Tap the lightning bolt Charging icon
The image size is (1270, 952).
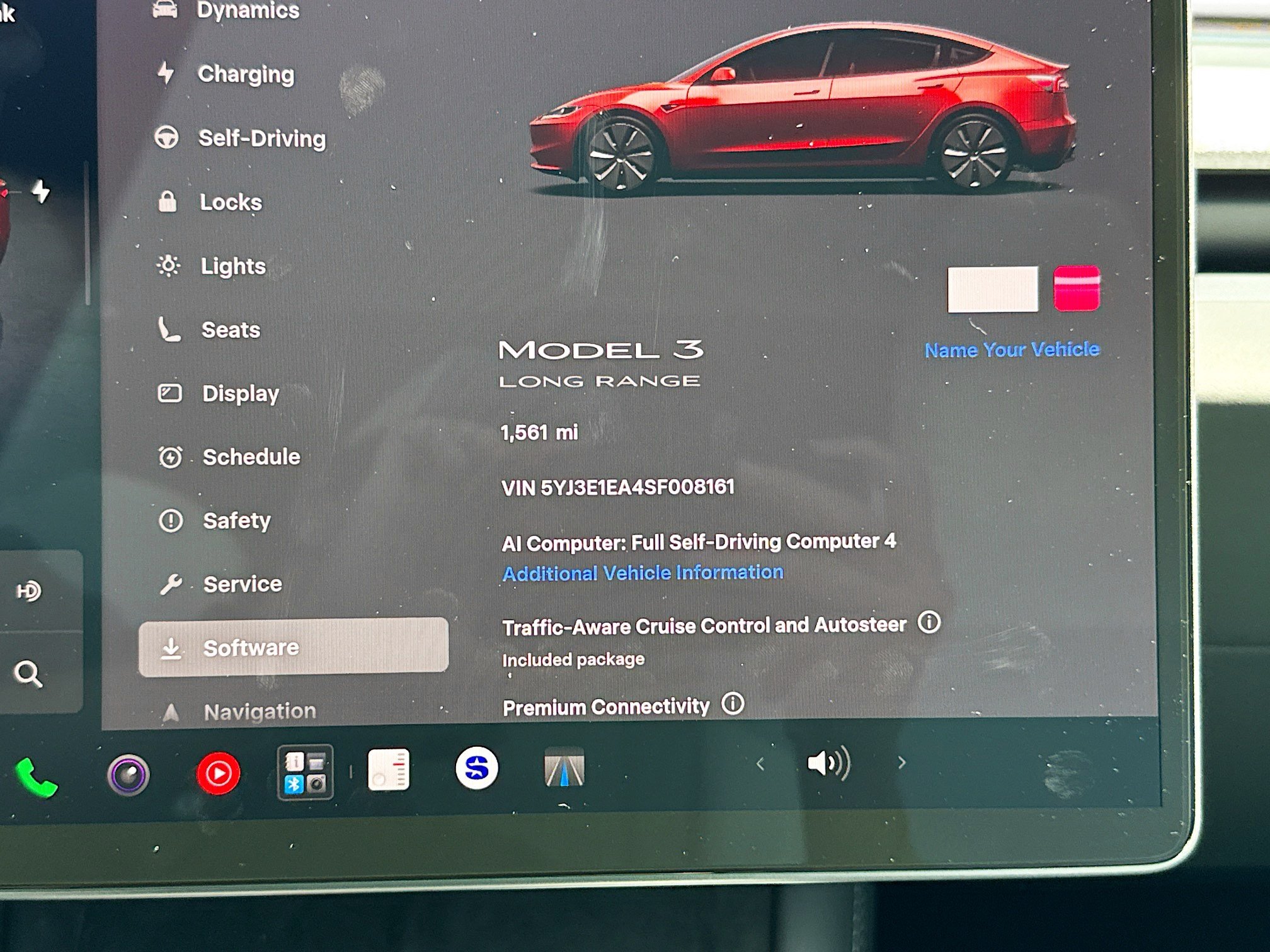pos(166,72)
